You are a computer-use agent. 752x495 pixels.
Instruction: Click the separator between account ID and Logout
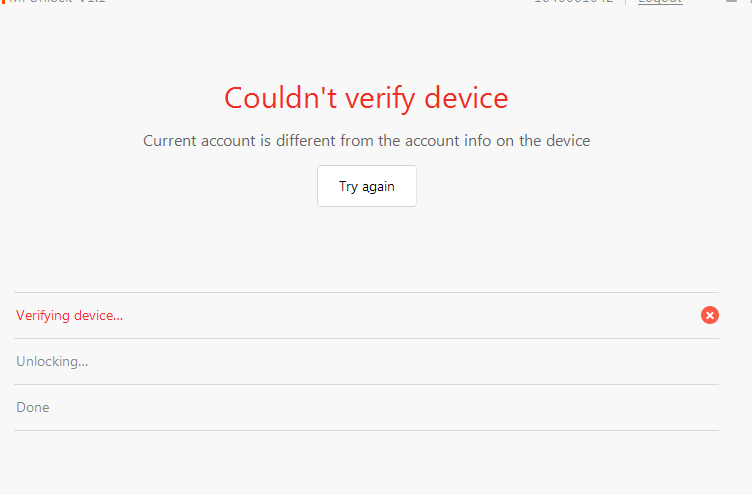click(x=625, y=2)
